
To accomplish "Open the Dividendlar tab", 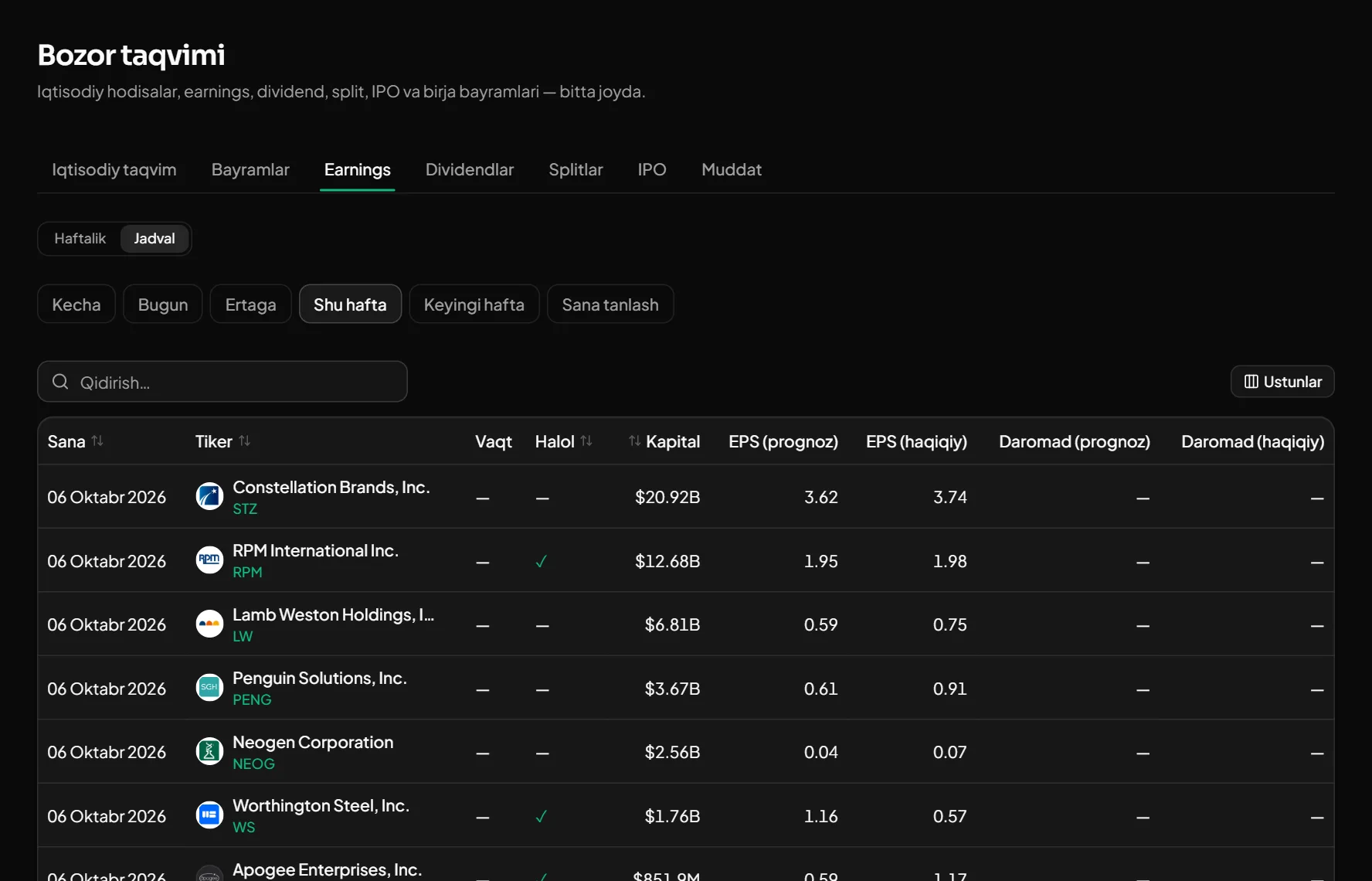I will click(x=470, y=170).
